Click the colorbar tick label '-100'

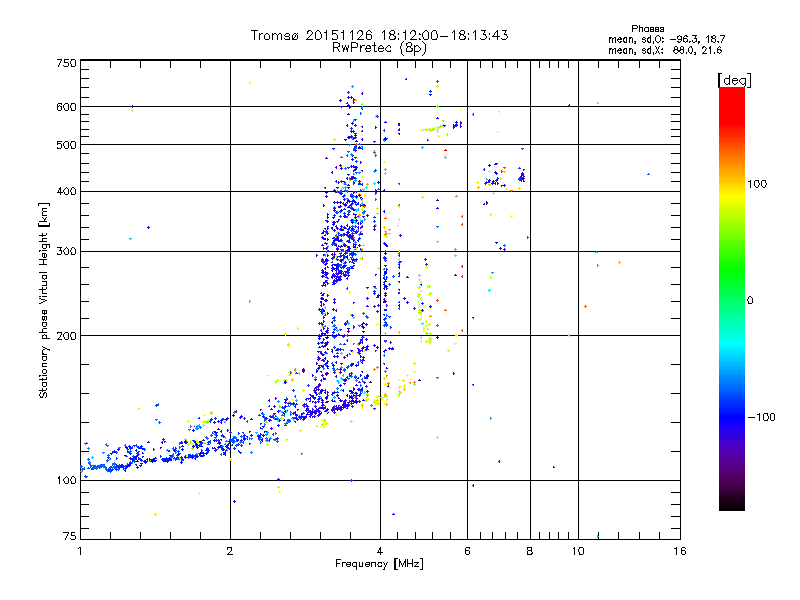click(761, 417)
